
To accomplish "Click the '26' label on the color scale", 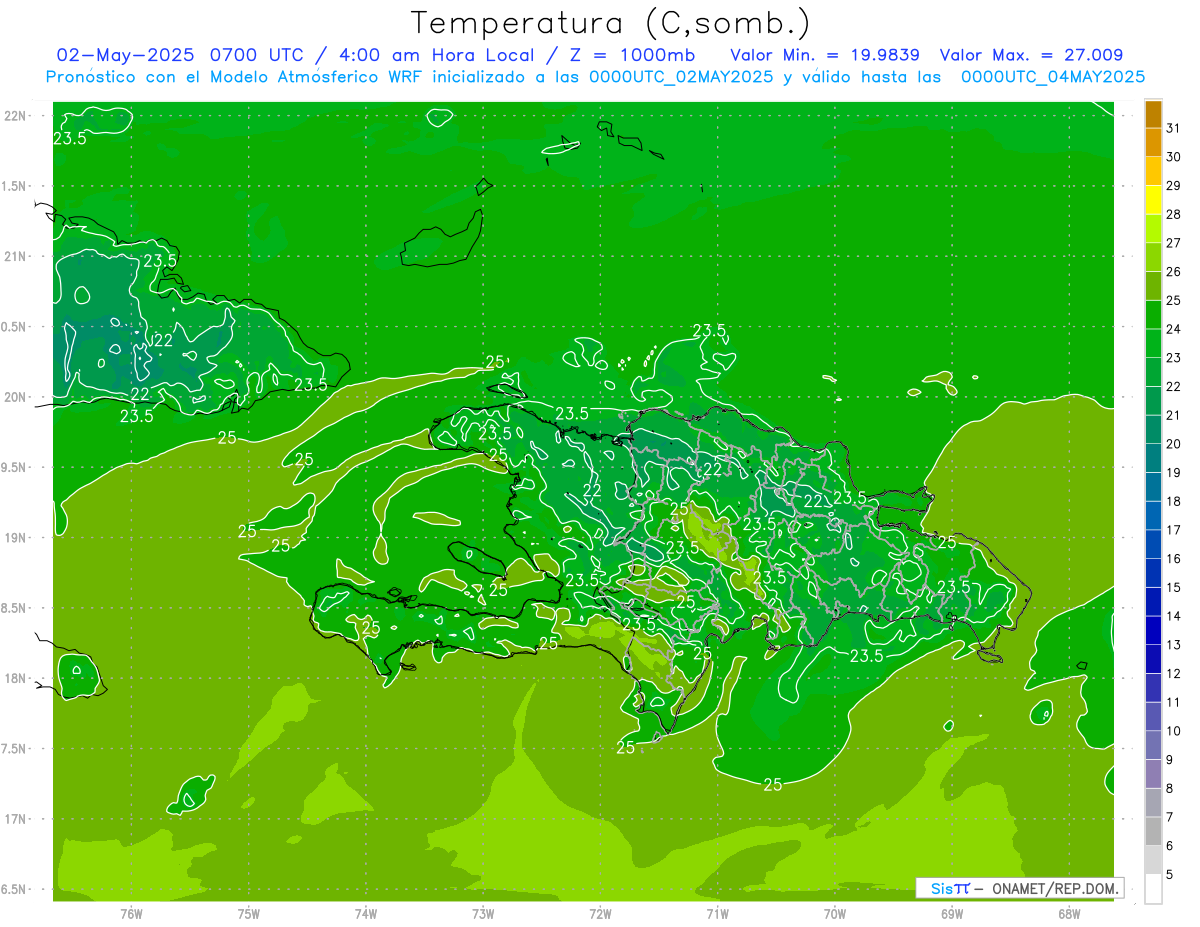I will (1174, 272).
